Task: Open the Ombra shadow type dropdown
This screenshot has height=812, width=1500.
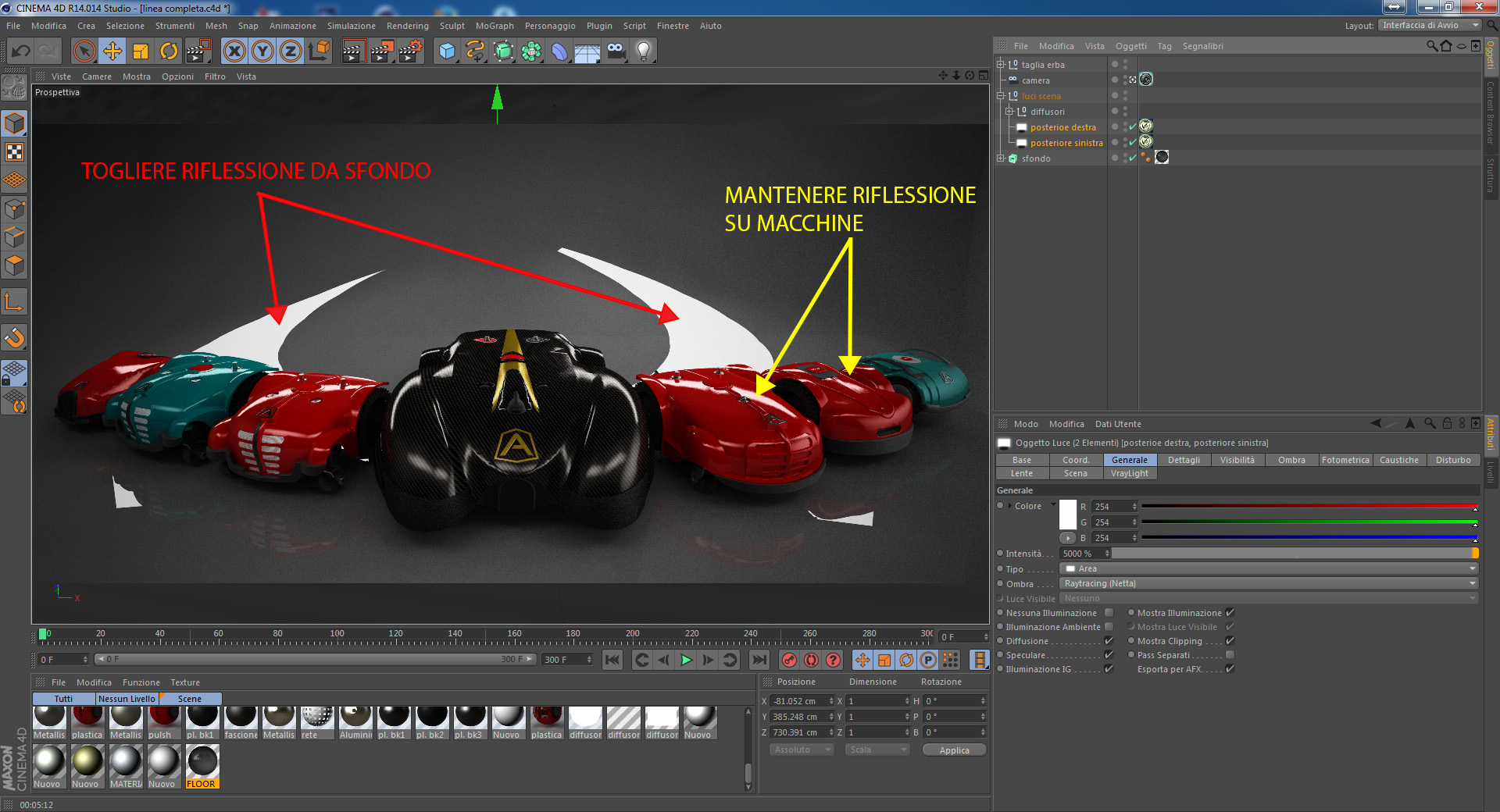Action: click(1269, 583)
